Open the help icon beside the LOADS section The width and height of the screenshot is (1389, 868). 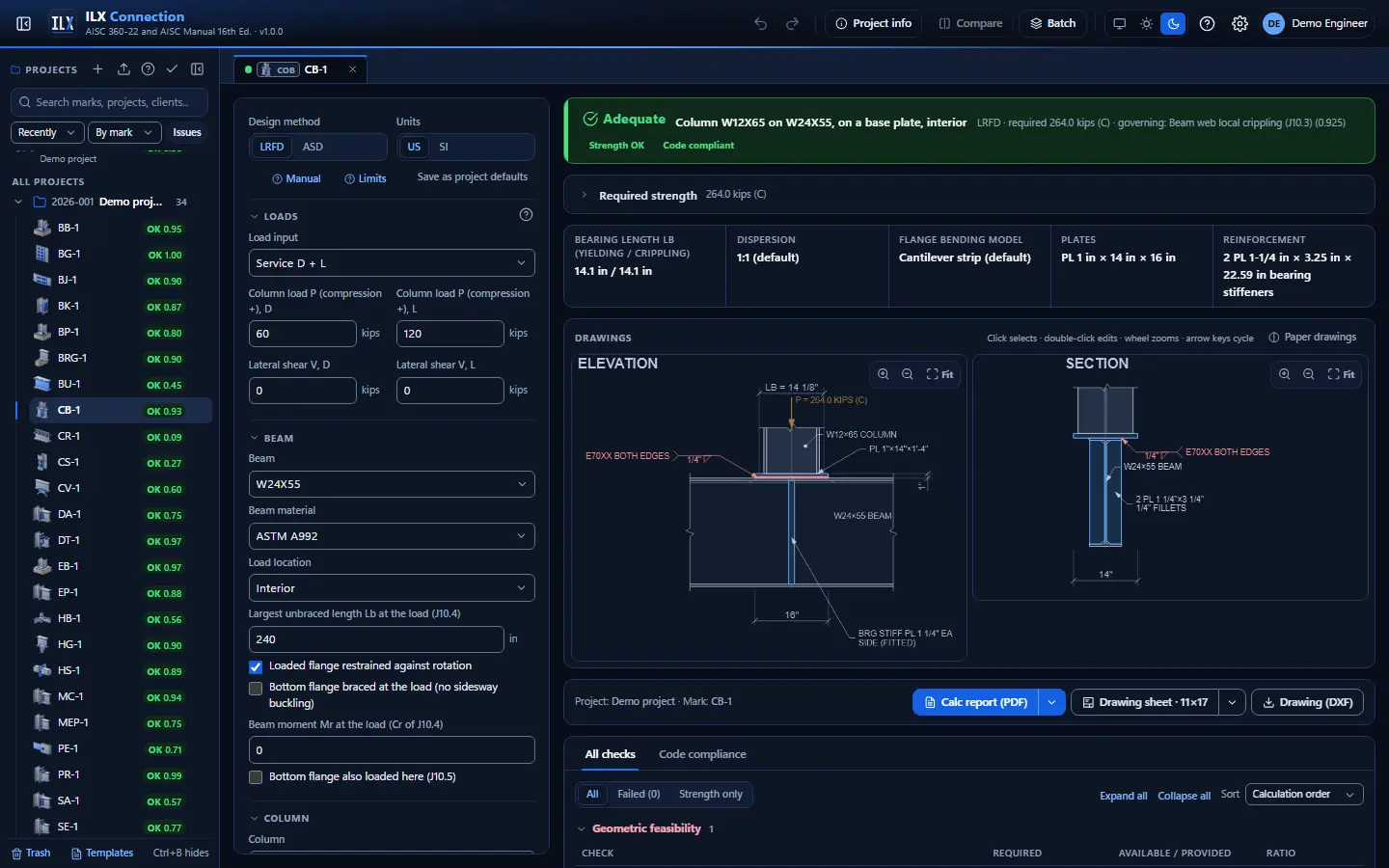(526, 215)
